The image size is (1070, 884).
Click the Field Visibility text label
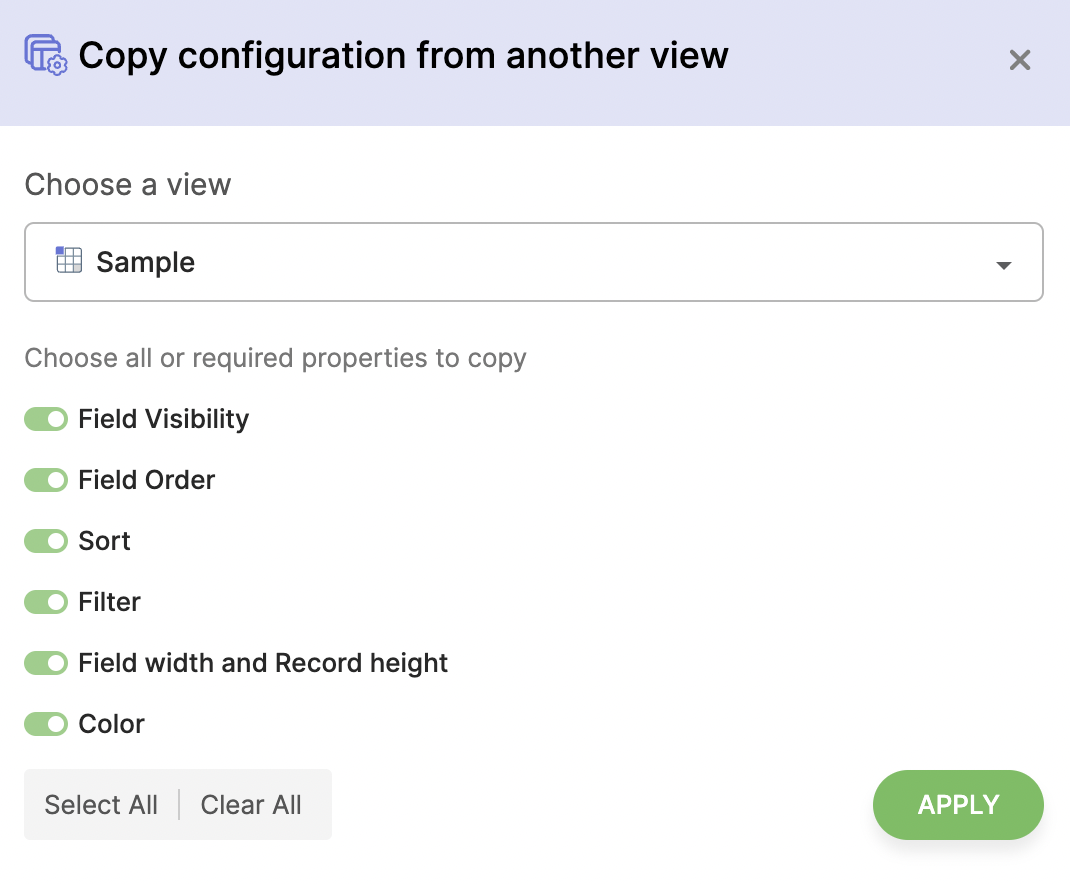coord(164,419)
